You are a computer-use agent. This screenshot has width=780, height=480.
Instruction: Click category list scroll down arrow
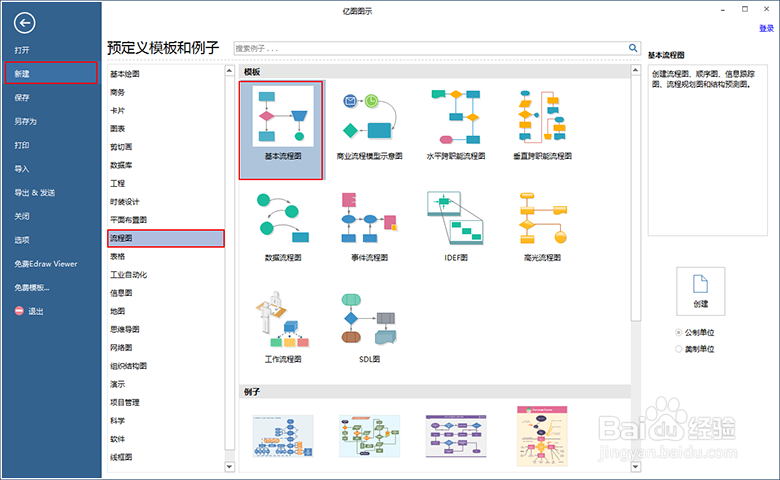(229, 467)
